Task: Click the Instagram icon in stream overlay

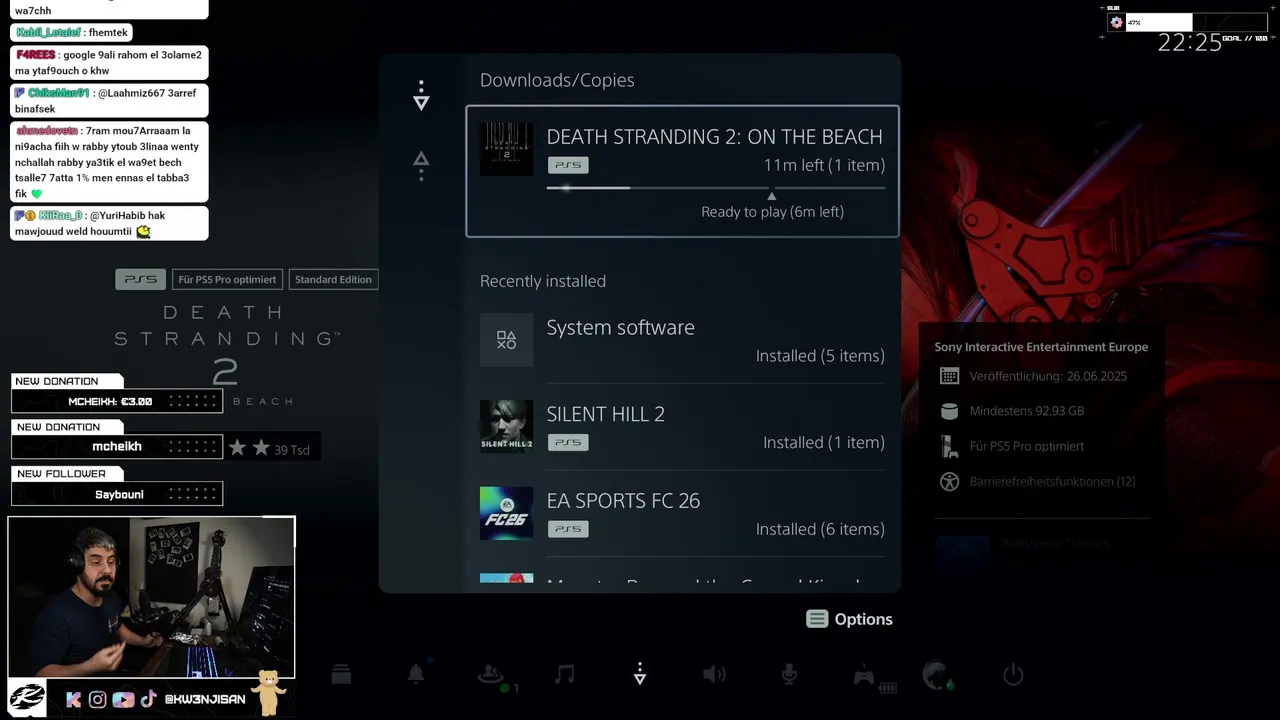Action: 97,700
